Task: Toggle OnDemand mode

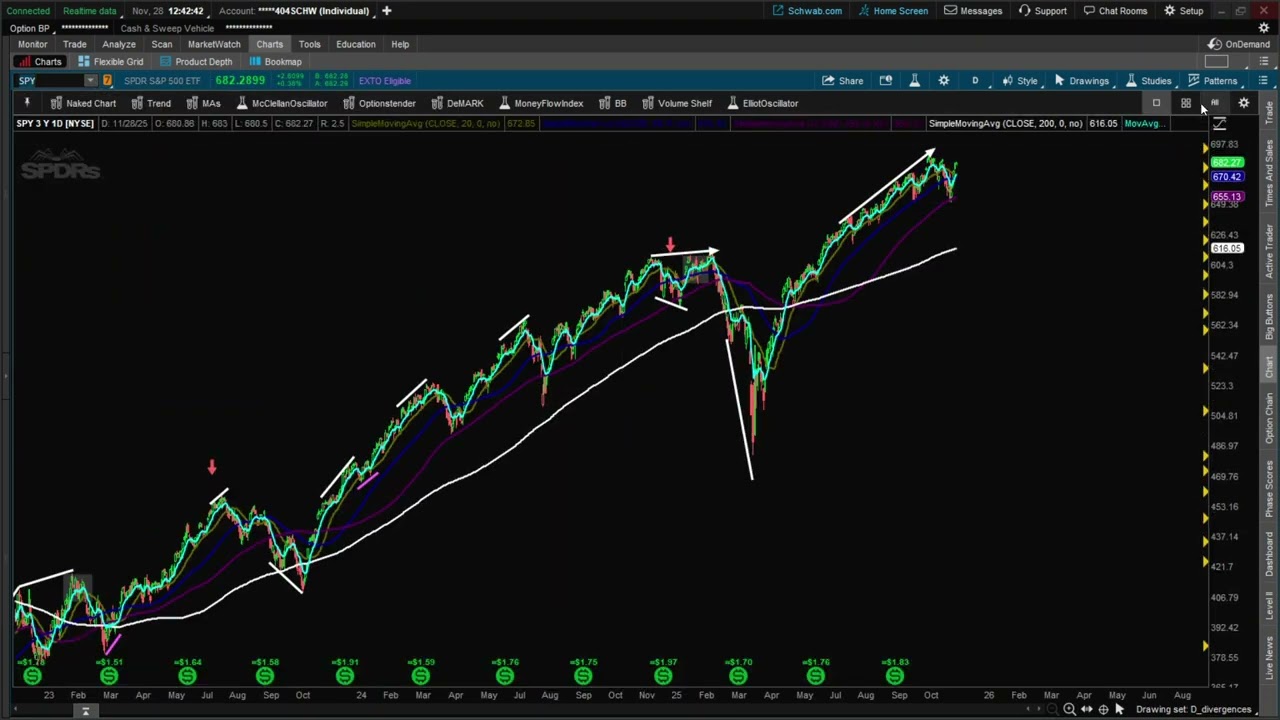Action: (x=1238, y=44)
